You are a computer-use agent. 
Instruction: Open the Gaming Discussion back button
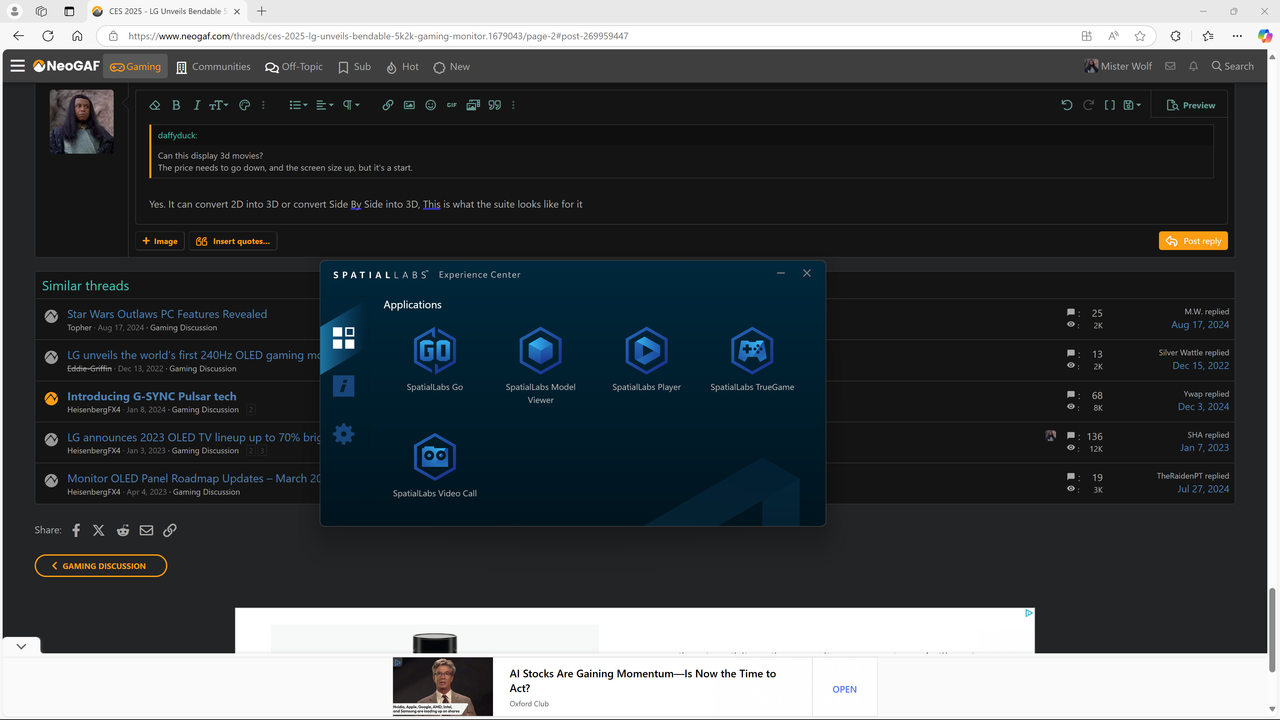[101, 566]
